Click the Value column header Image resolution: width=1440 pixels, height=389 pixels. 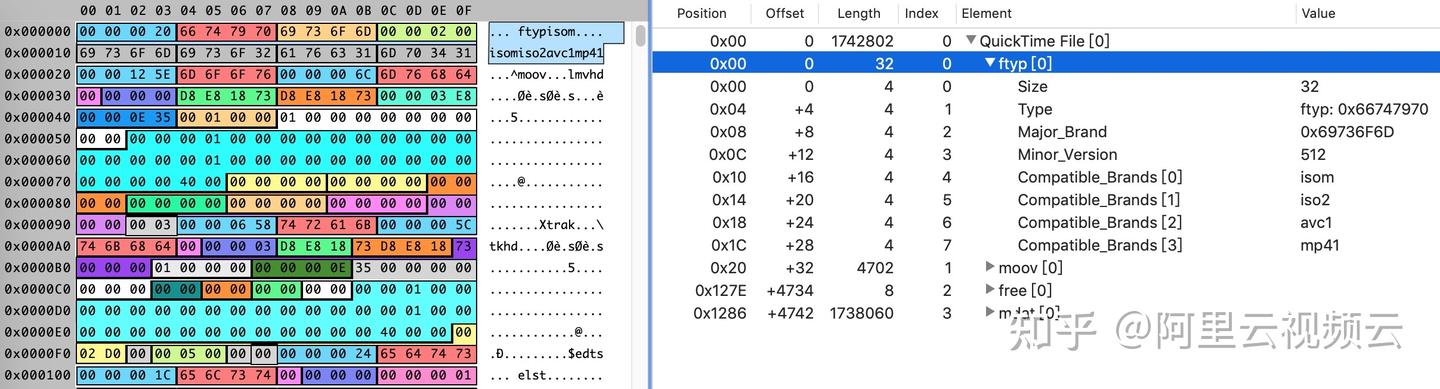click(x=1319, y=13)
